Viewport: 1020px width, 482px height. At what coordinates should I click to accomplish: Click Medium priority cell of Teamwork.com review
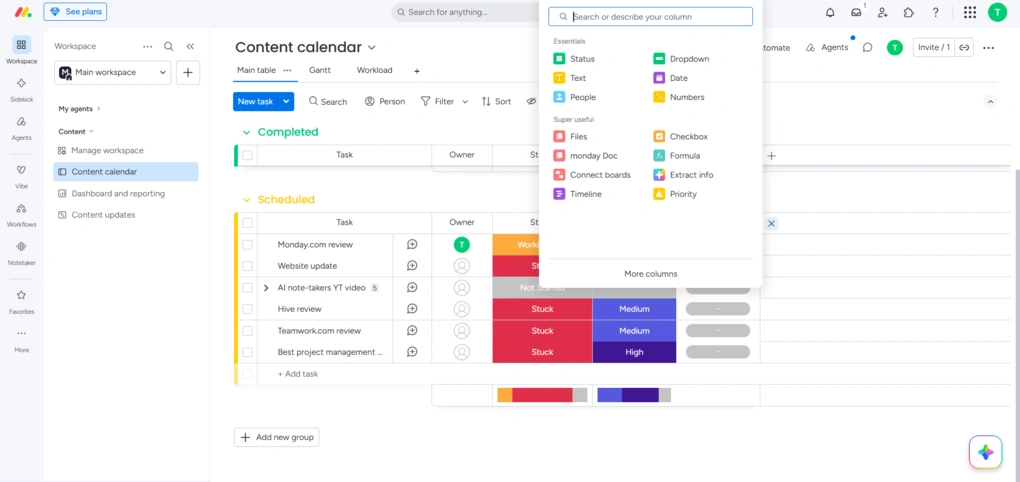634,330
